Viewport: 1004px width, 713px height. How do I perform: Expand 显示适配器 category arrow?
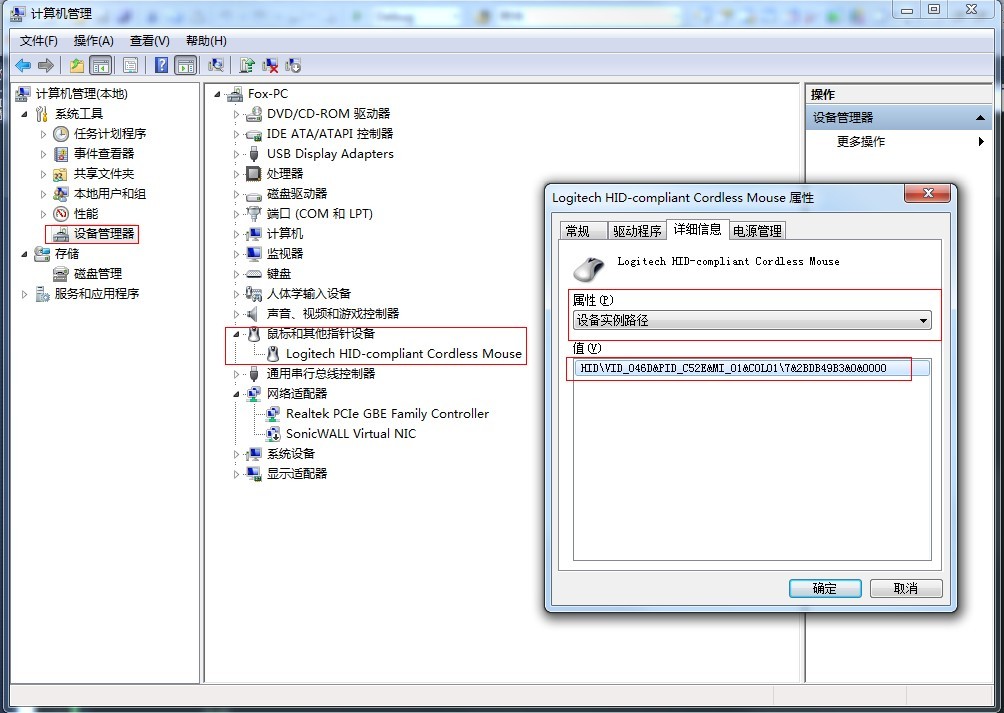click(236, 474)
